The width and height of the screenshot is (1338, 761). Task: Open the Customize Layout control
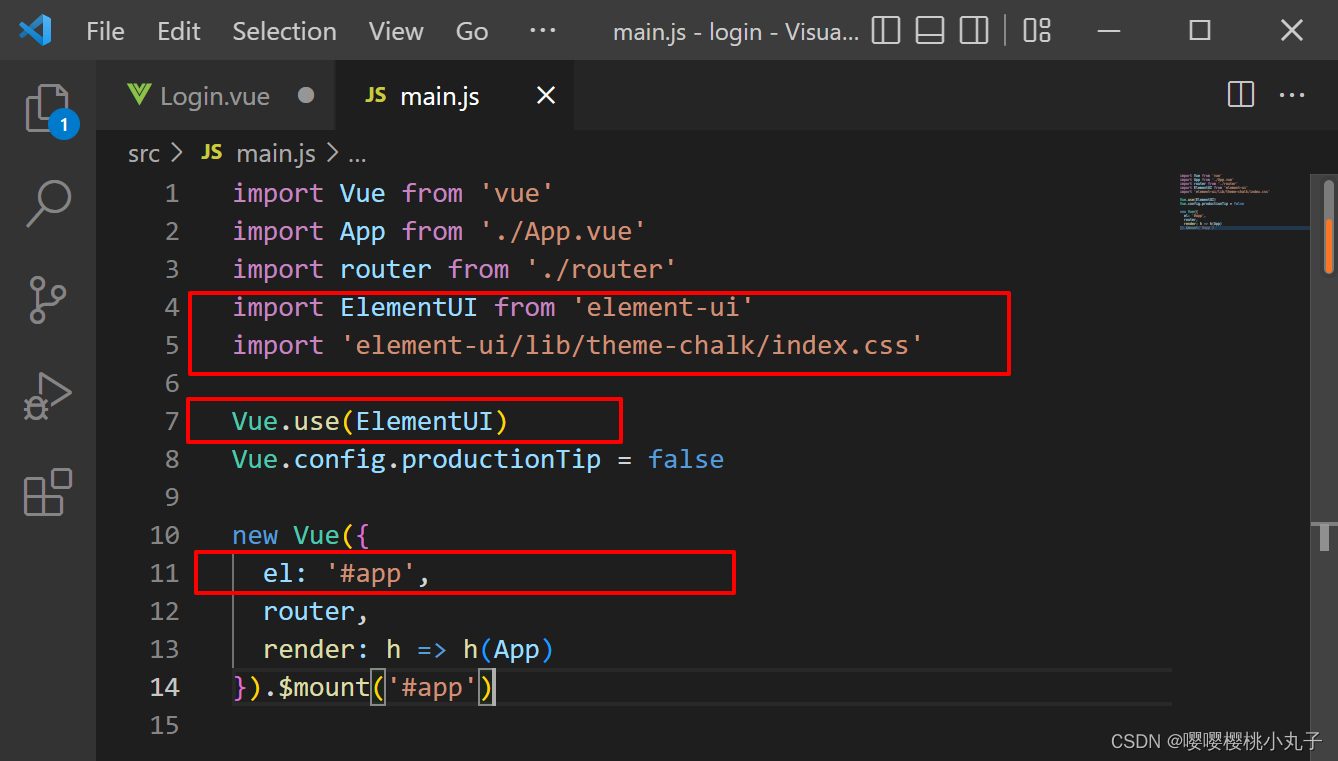click(x=1037, y=30)
